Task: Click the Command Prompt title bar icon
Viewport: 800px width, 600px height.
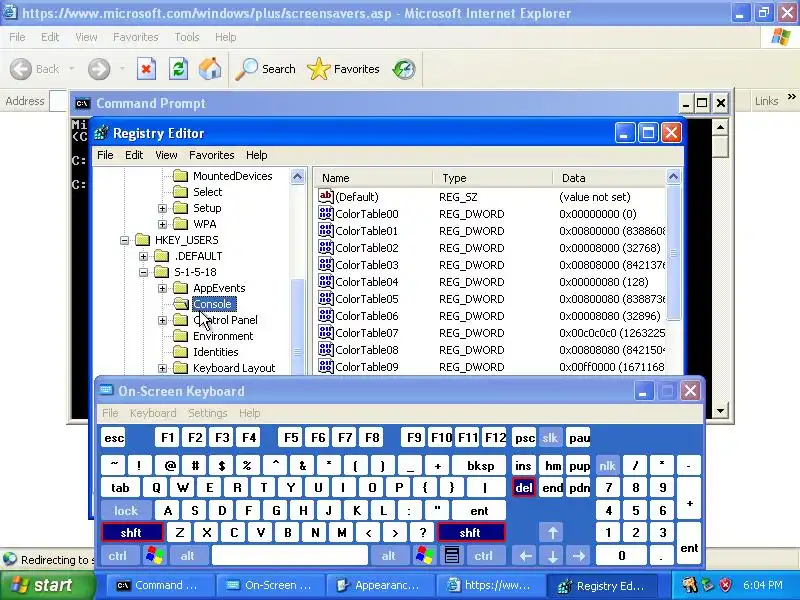Action: [x=82, y=104]
